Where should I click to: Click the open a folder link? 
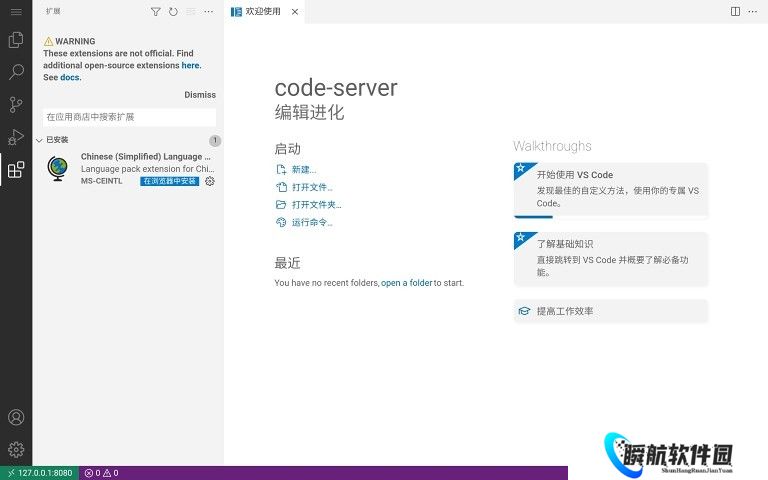(407, 283)
